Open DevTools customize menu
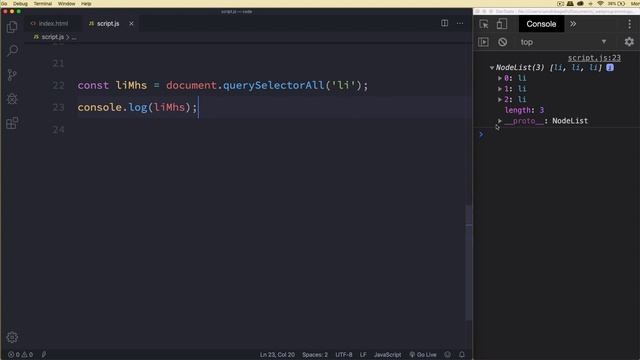This screenshot has height=360, width=640. click(629, 24)
